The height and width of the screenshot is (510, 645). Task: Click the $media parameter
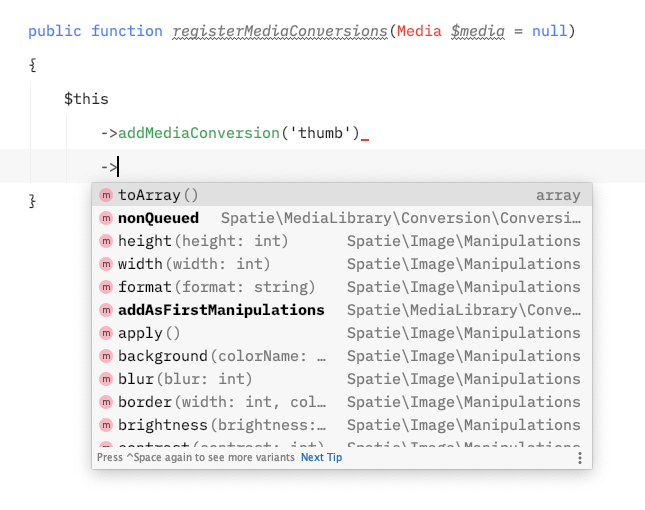point(478,31)
